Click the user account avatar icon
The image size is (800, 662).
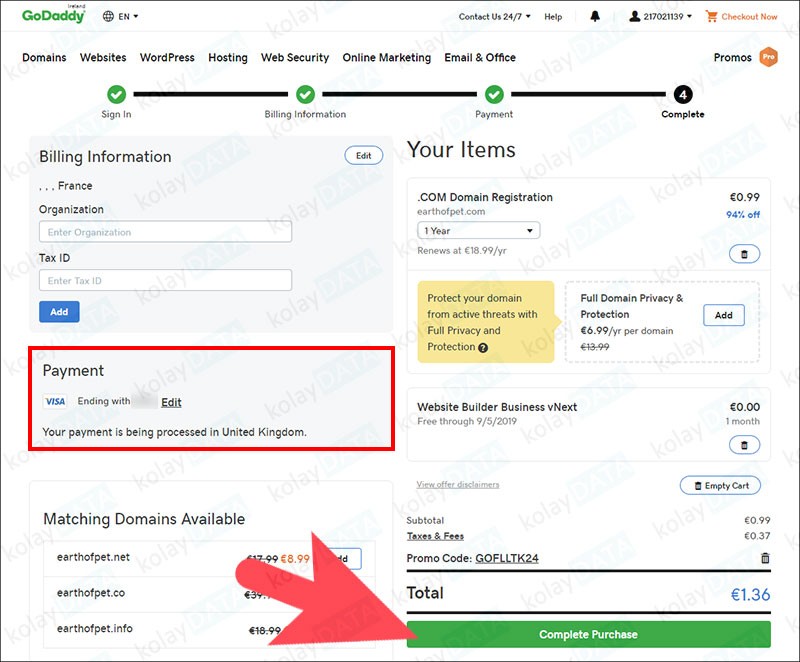pos(634,16)
